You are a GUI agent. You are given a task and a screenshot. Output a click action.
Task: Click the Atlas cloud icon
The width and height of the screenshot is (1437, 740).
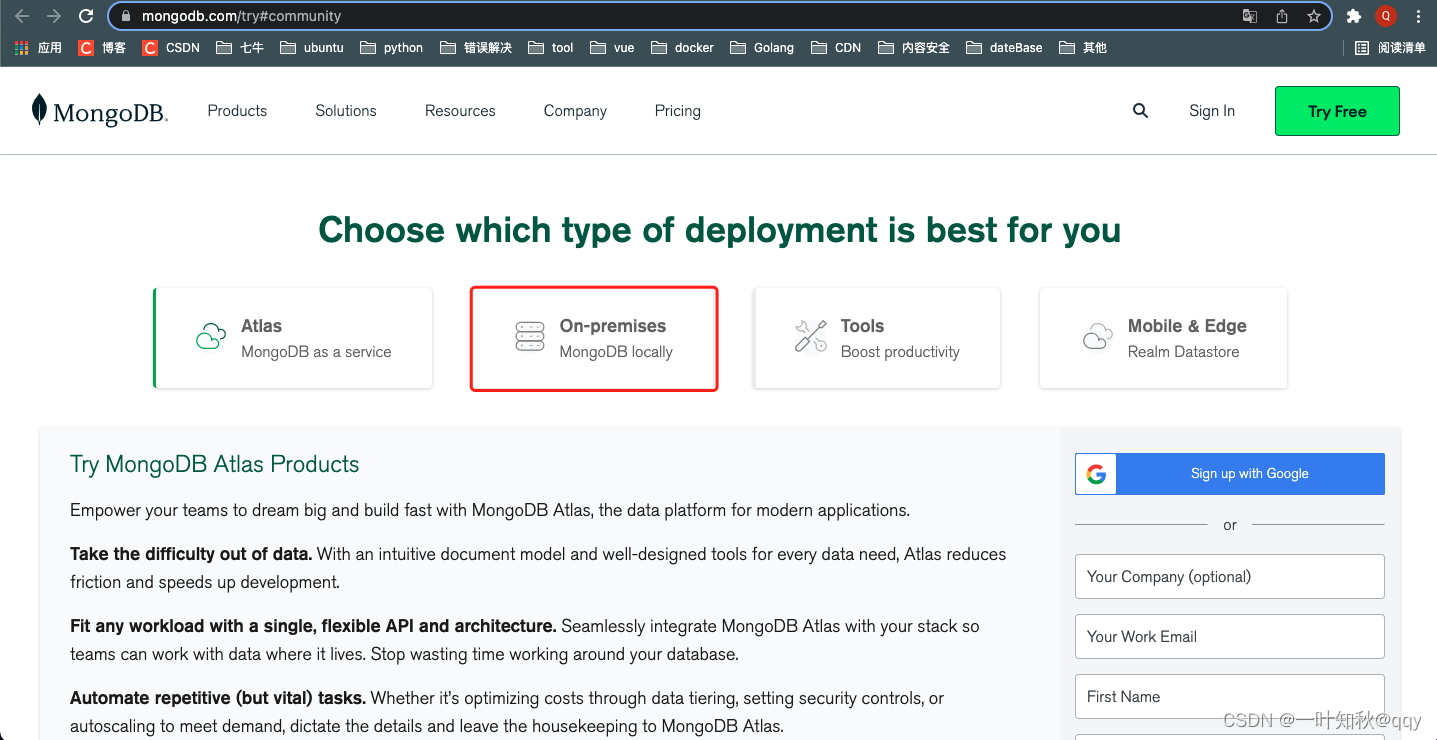[x=211, y=337]
